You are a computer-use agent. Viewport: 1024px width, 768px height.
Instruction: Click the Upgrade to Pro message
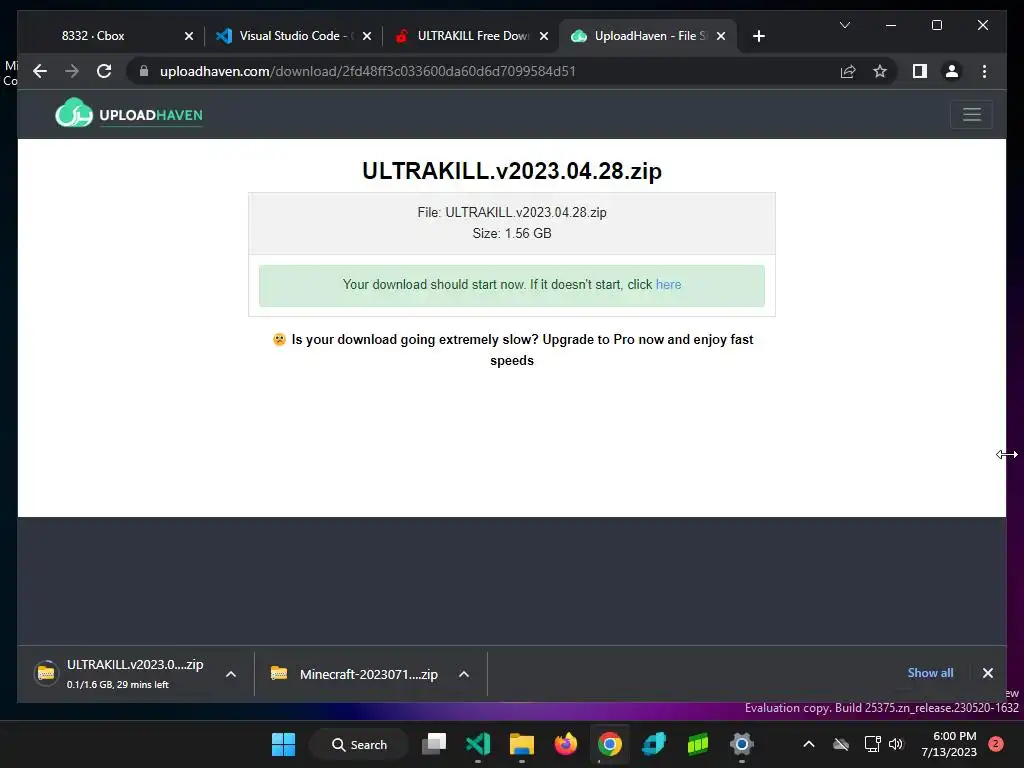coord(512,350)
